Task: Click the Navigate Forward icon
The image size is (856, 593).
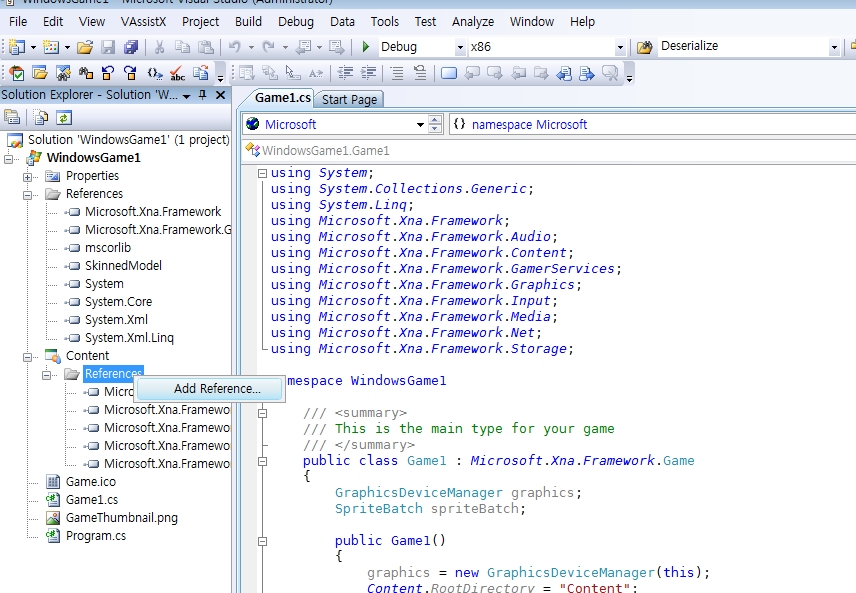Action: click(337, 47)
